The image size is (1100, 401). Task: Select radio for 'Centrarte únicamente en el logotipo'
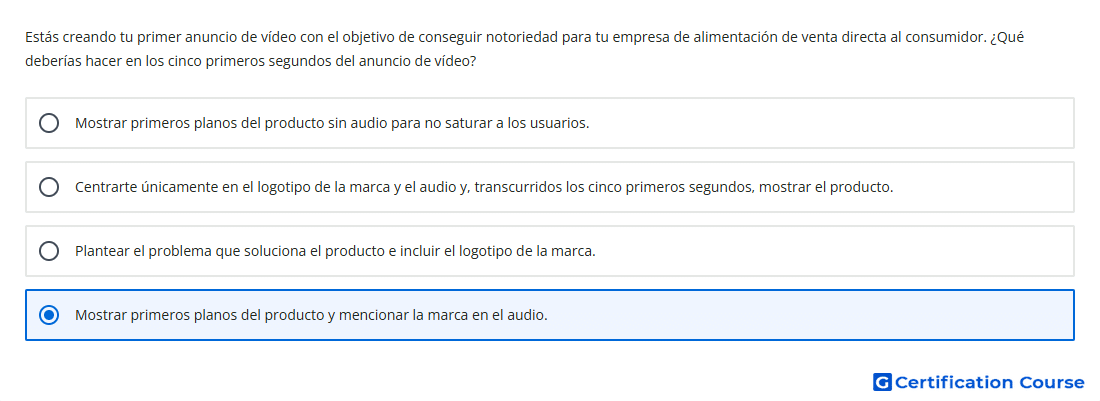pyautogui.click(x=49, y=187)
